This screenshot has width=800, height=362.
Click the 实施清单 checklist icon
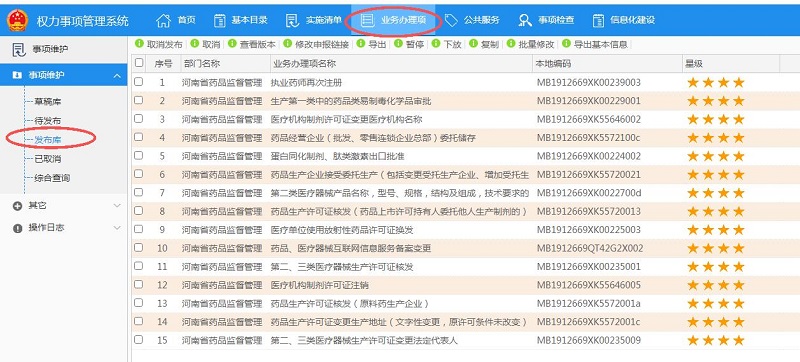[292, 20]
